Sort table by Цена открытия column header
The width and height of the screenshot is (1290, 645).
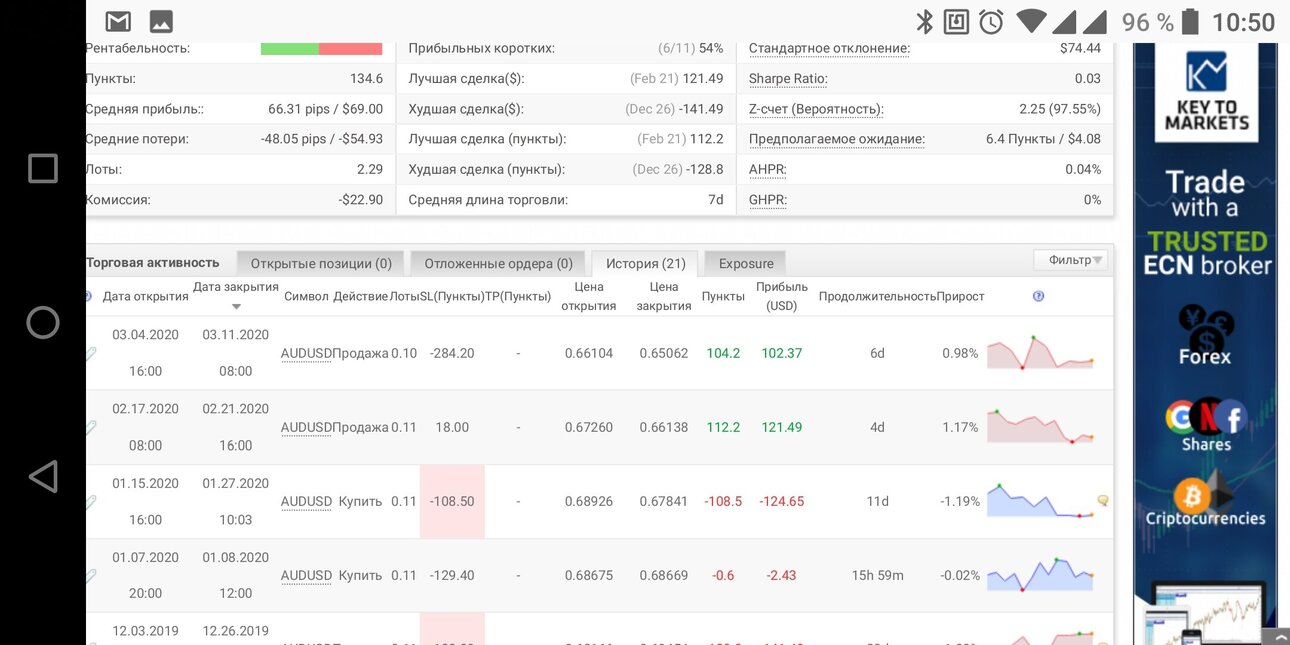[x=588, y=296]
